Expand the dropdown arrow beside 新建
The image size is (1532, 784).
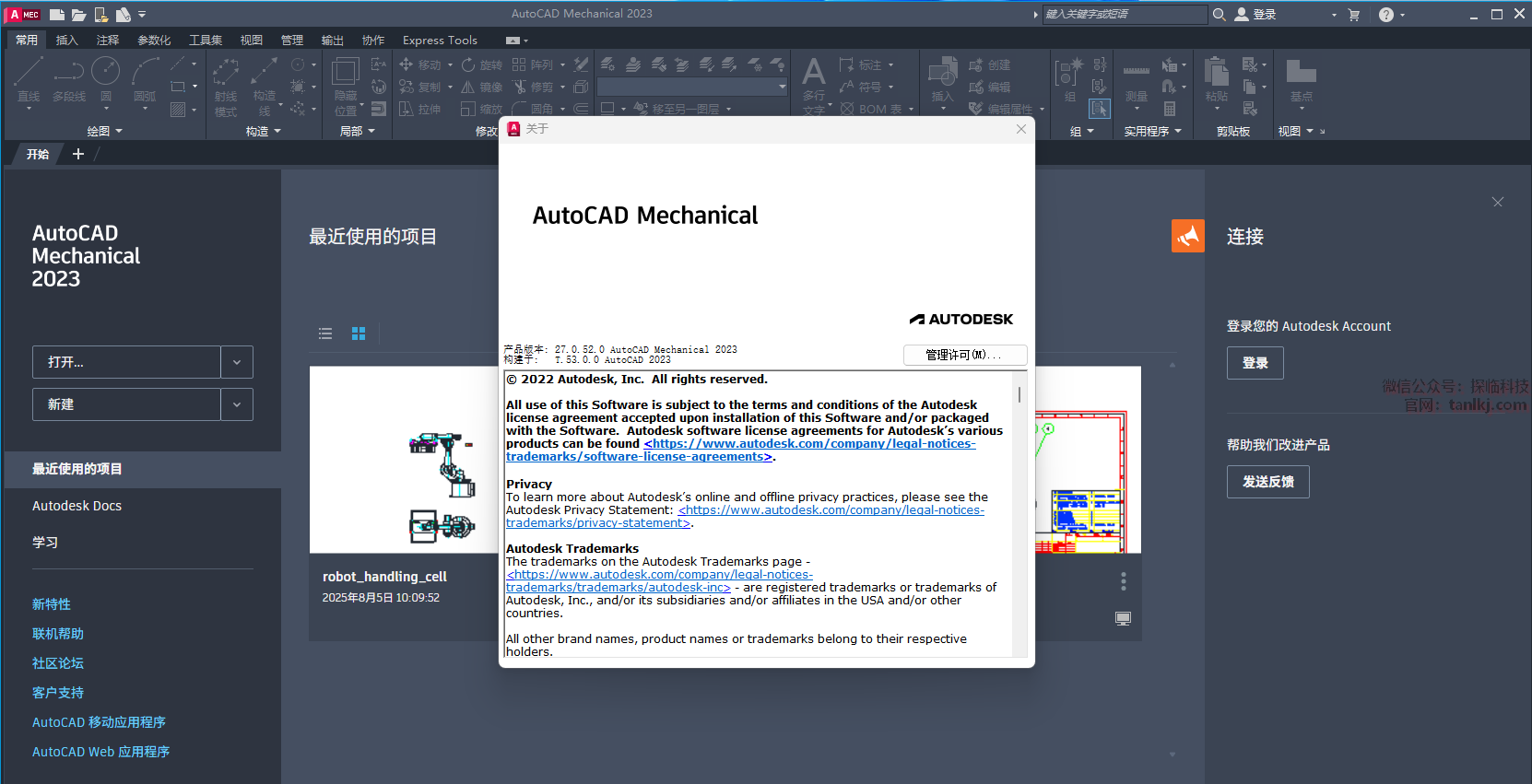237,404
